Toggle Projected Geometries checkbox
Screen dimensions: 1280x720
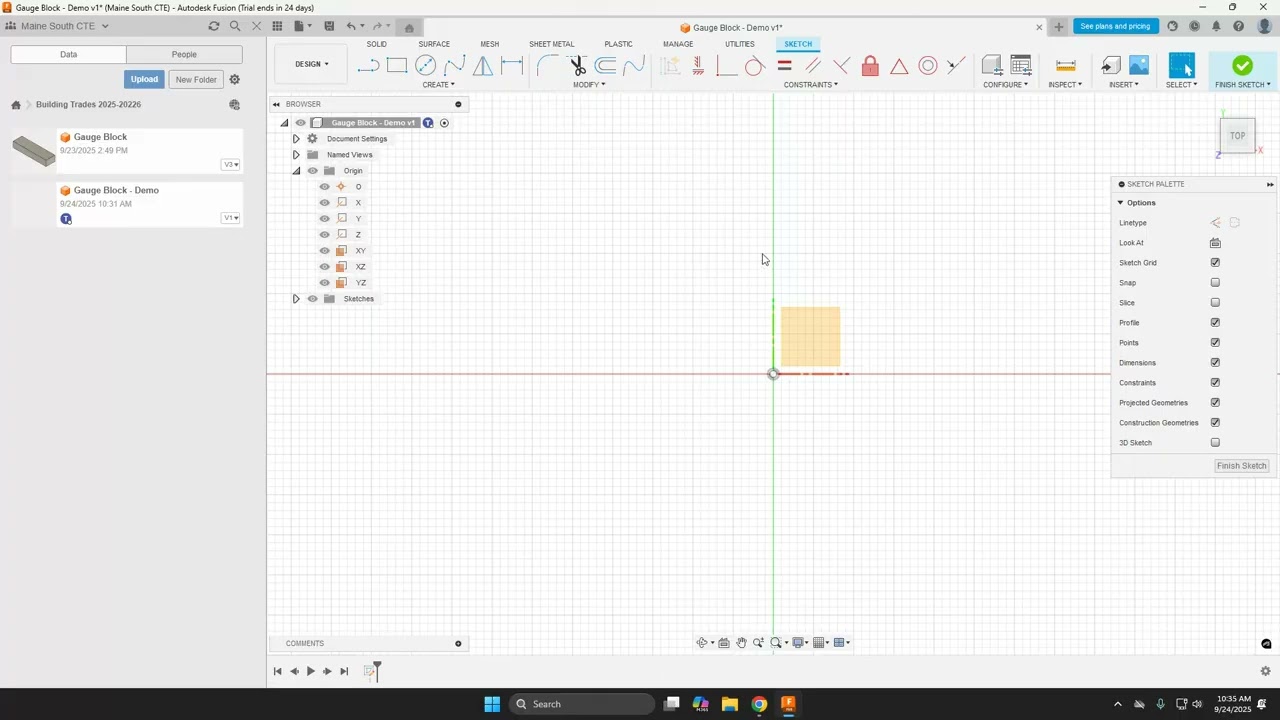tap(1215, 403)
